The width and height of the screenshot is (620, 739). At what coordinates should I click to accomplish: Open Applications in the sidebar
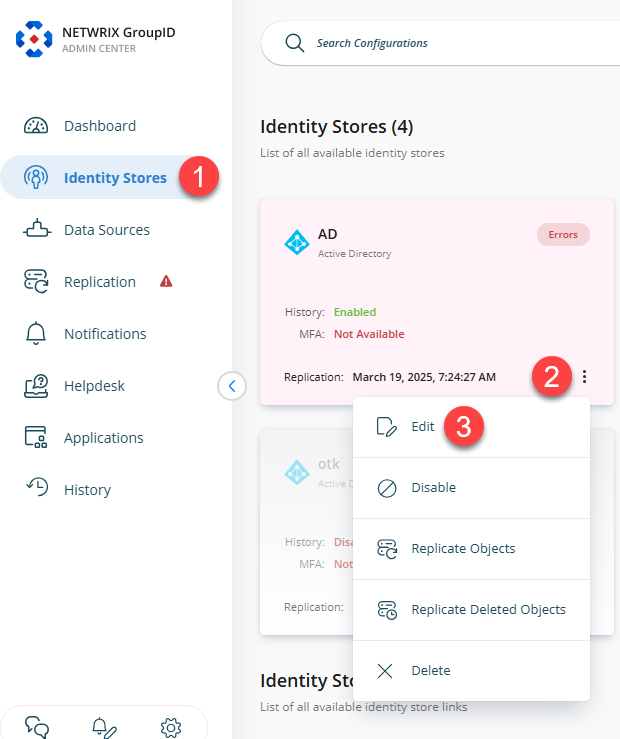pyautogui.click(x=104, y=438)
